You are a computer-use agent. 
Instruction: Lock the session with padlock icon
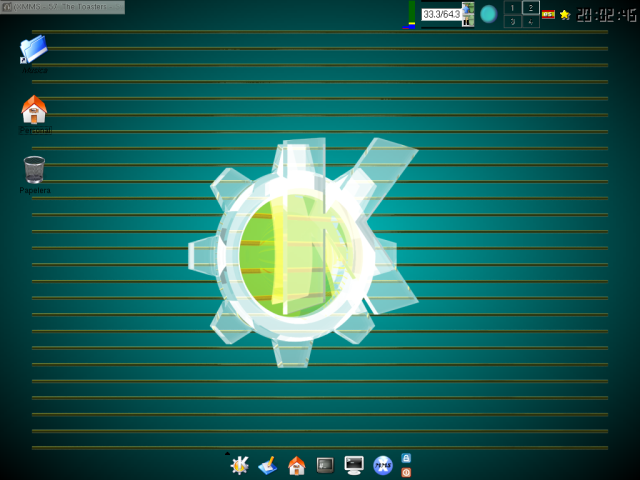406,458
